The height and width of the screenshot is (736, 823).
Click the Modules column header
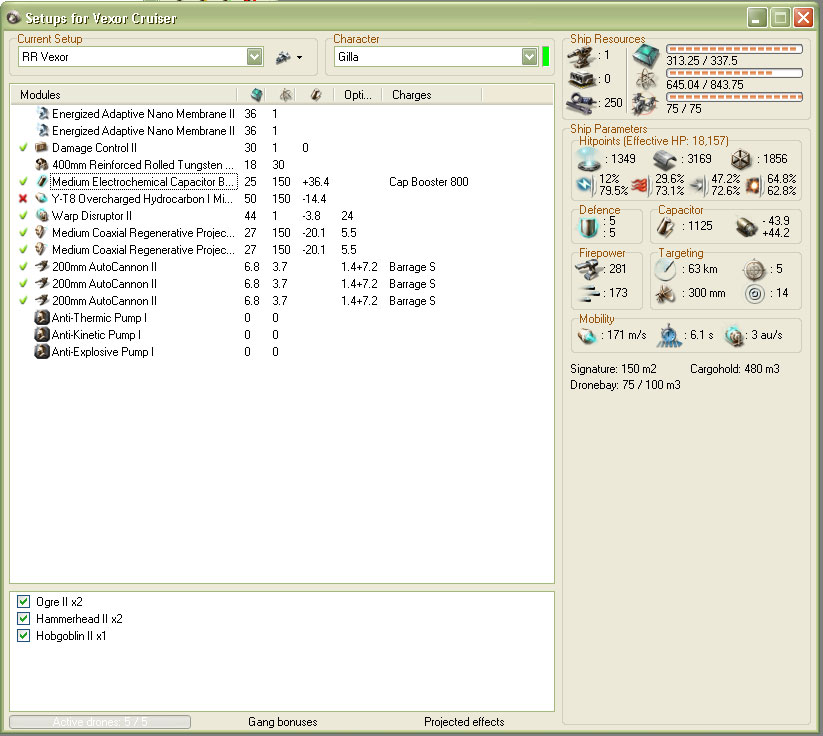(40, 95)
